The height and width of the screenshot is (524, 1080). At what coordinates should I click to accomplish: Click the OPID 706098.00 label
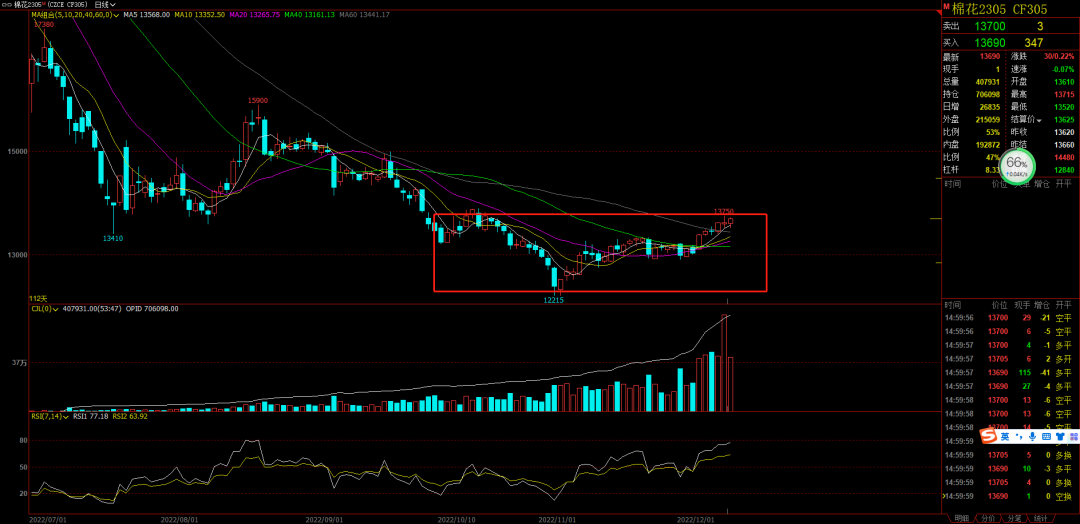pos(152,308)
